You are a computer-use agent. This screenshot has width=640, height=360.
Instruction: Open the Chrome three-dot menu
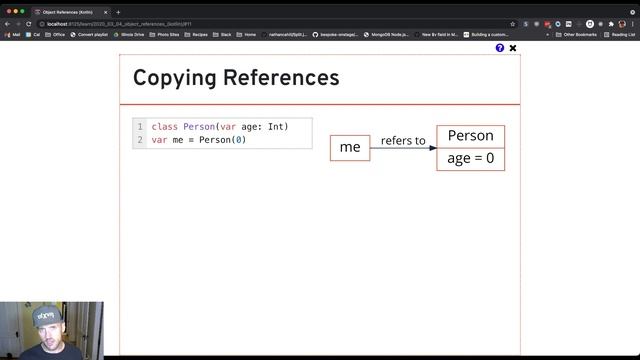click(633, 24)
